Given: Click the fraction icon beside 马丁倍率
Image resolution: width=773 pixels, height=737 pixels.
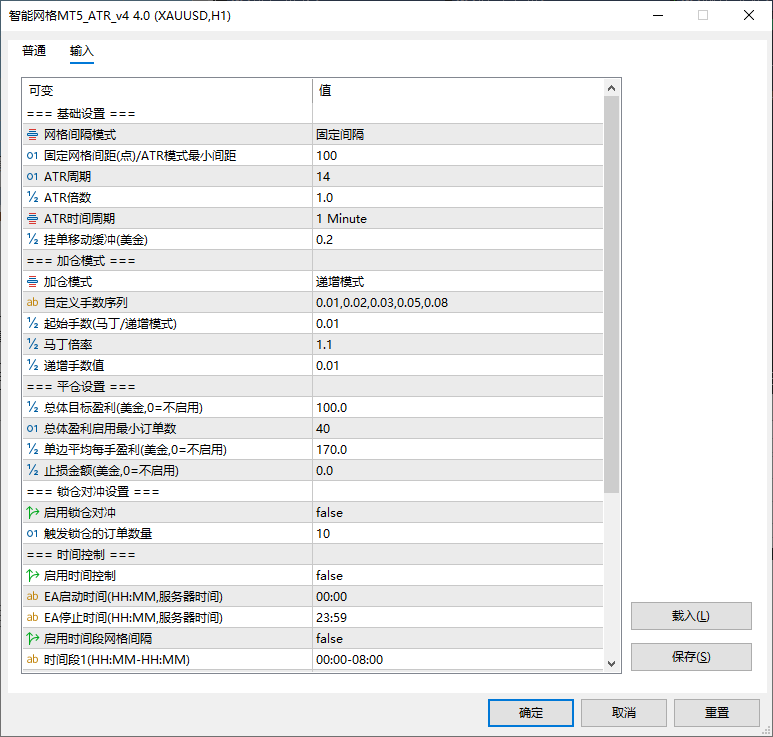Looking at the screenshot, I should click(x=33, y=345).
